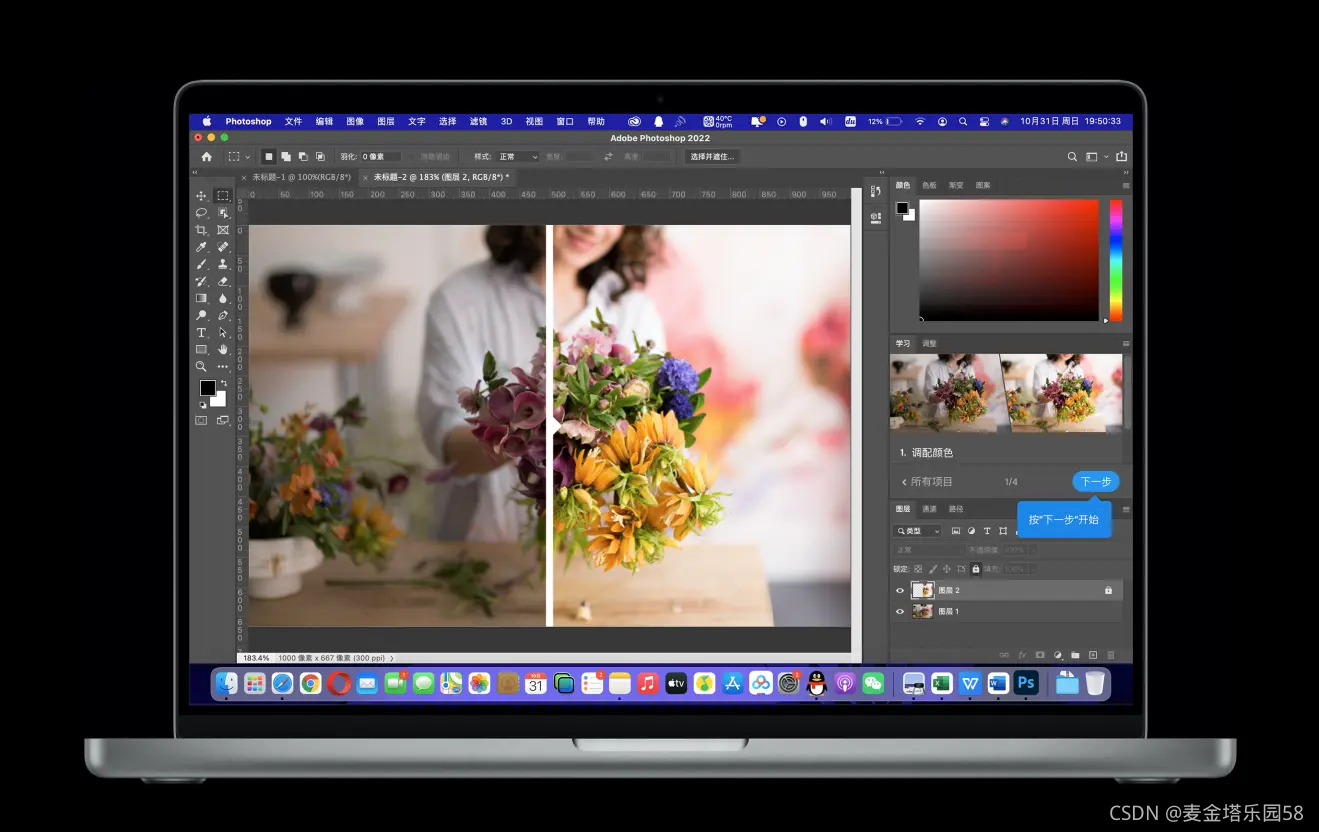Open the marquee tool preset dropdown arrow

click(248, 157)
